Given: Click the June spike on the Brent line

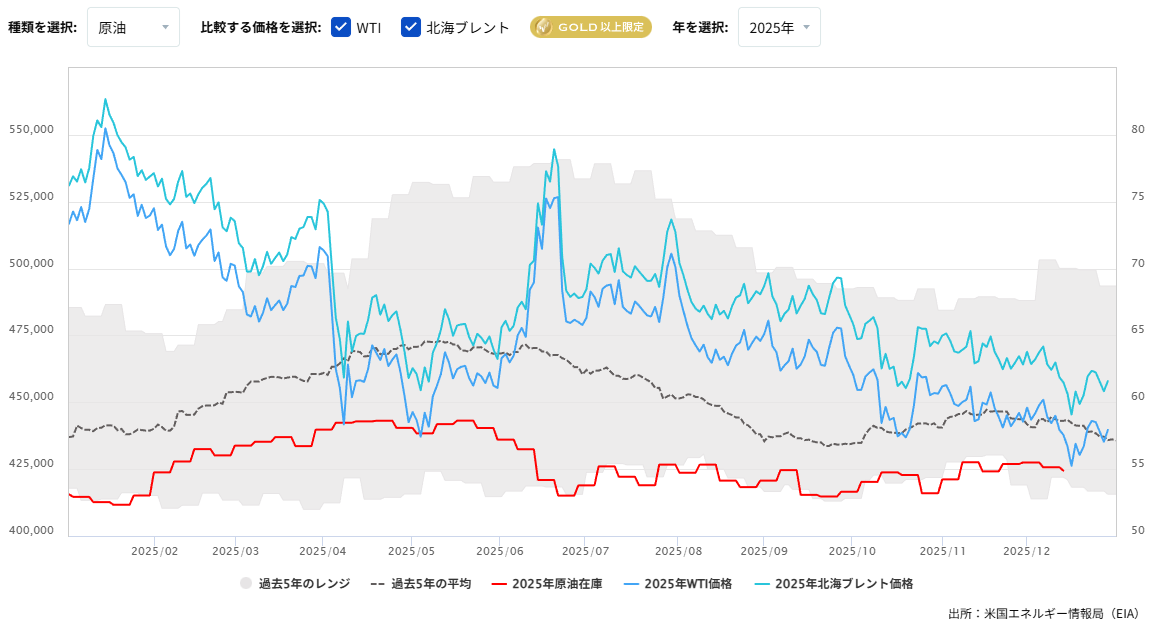Looking at the screenshot, I should click(x=554, y=150).
